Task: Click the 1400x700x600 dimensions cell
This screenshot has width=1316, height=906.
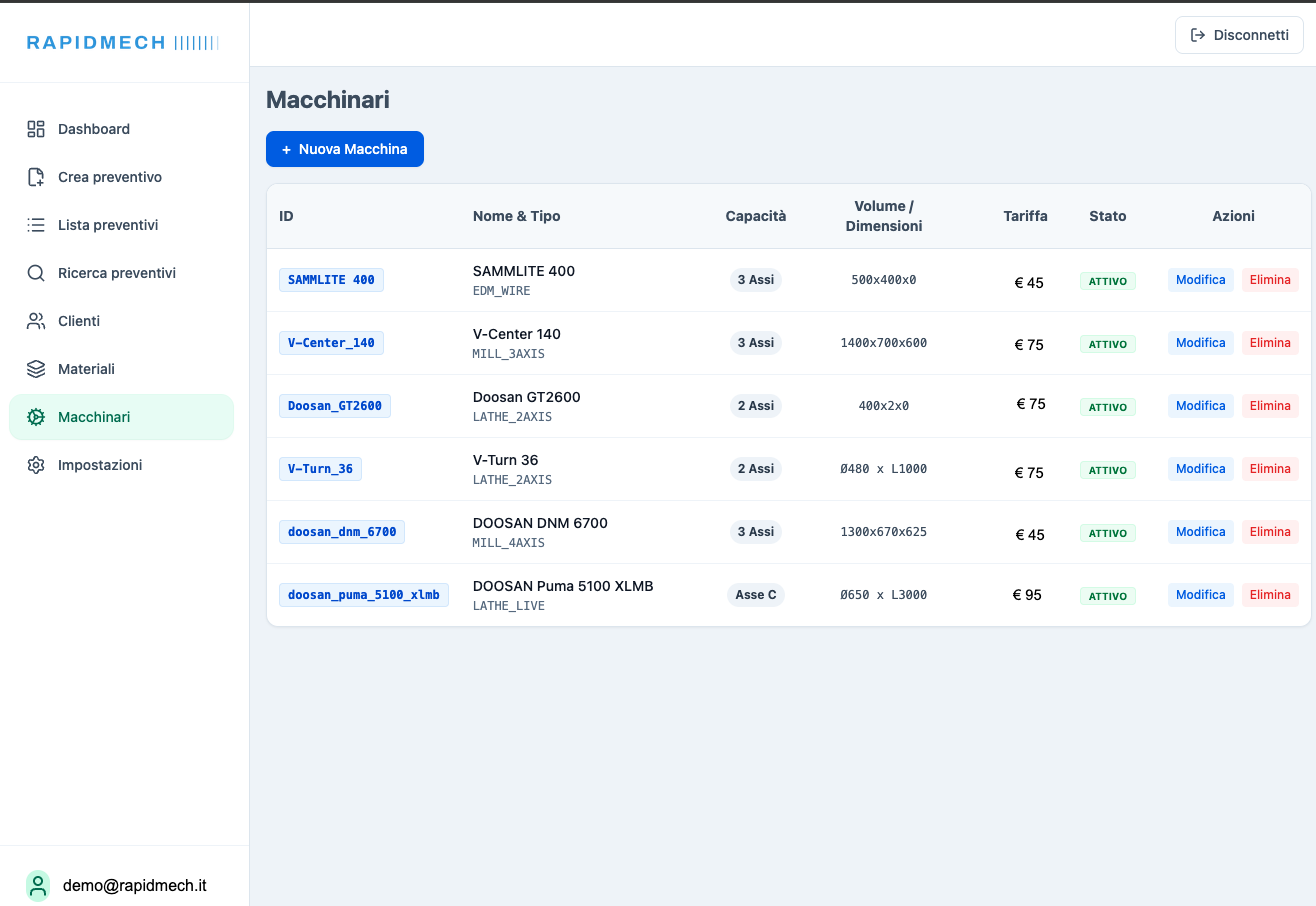Action: 884,343
